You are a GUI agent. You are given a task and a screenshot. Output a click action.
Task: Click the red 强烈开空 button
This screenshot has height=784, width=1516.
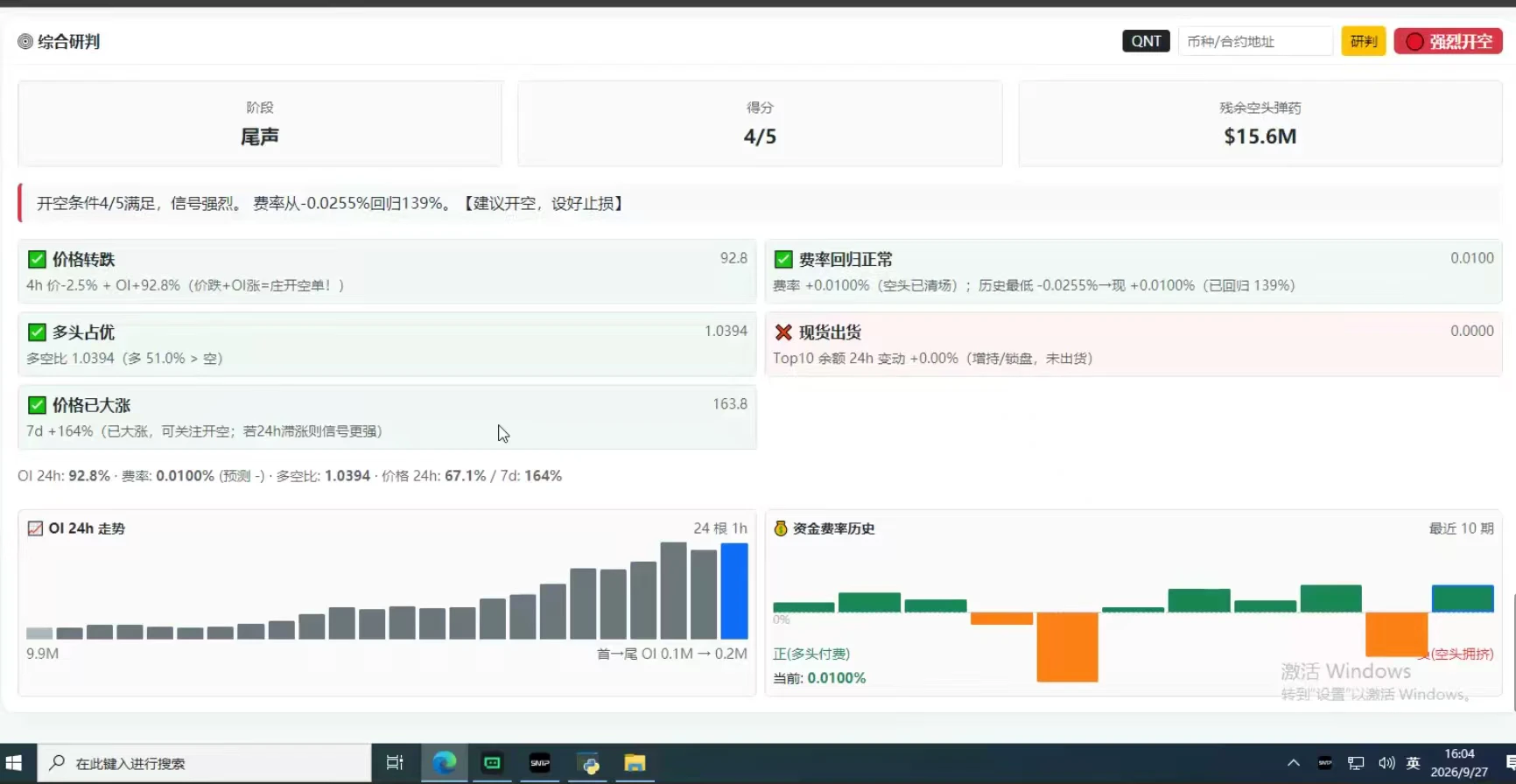pos(1449,41)
